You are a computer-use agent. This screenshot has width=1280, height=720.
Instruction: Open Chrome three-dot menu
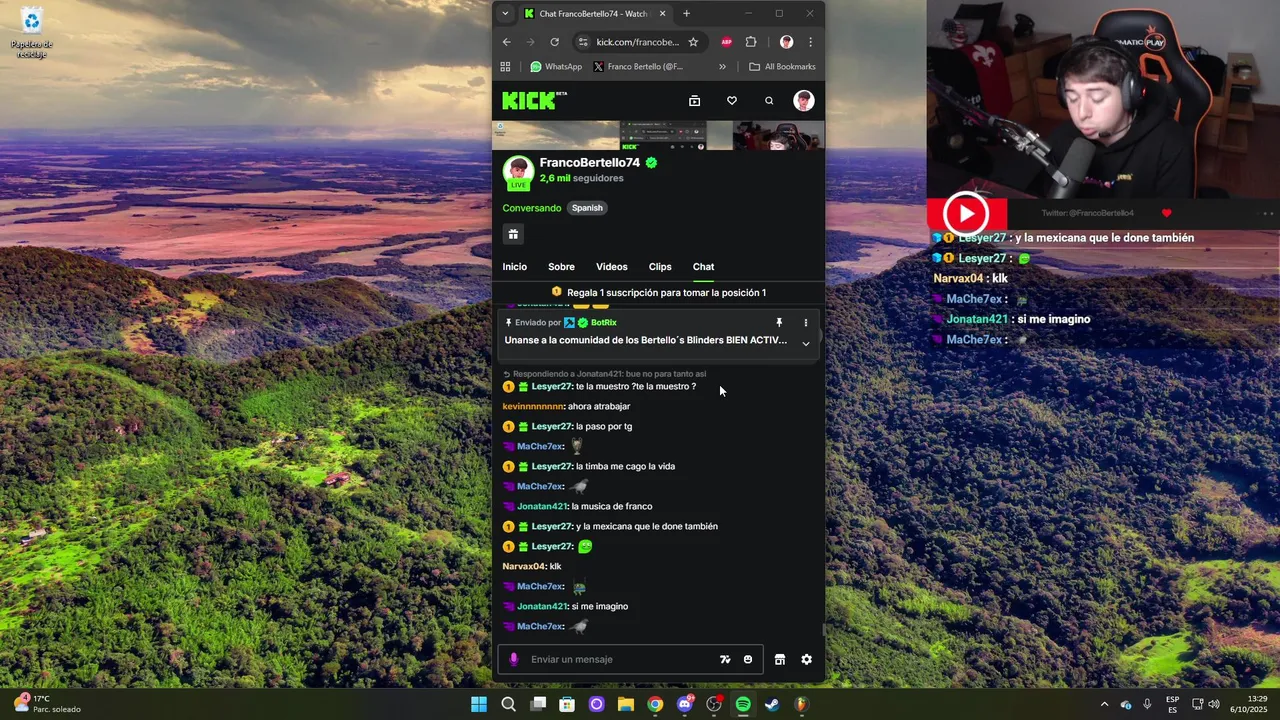(810, 42)
